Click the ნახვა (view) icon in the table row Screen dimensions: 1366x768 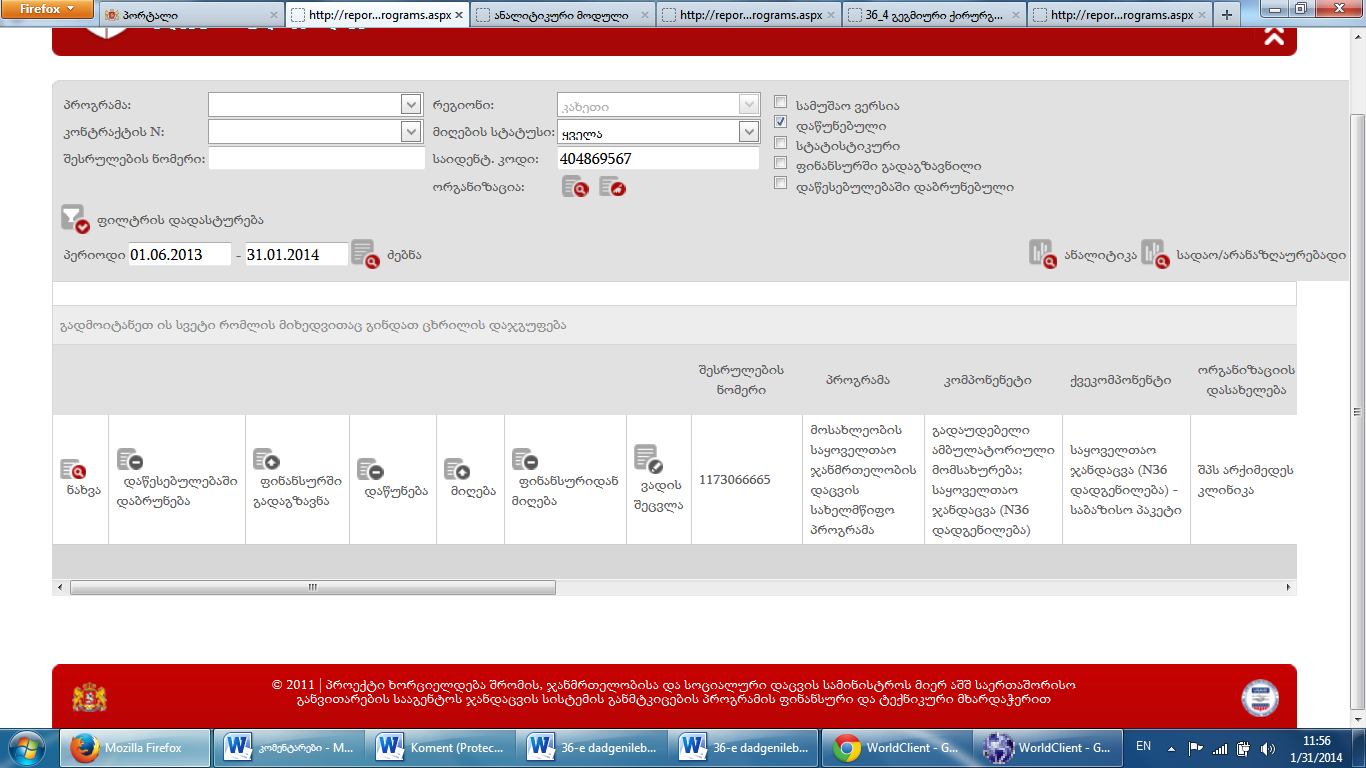pyautogui.click(x=73, y=470)
